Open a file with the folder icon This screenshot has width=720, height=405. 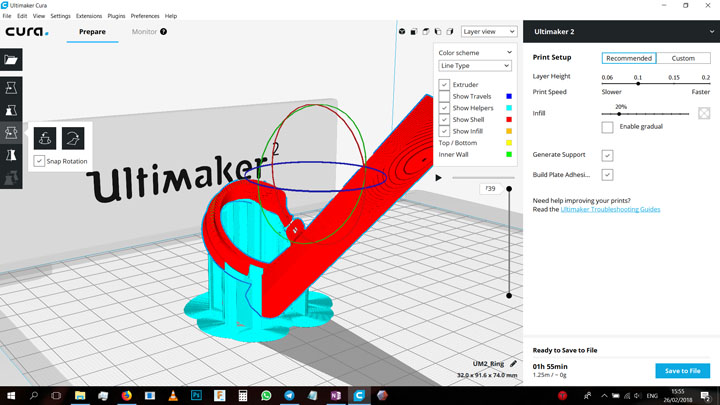coord(11,60)
